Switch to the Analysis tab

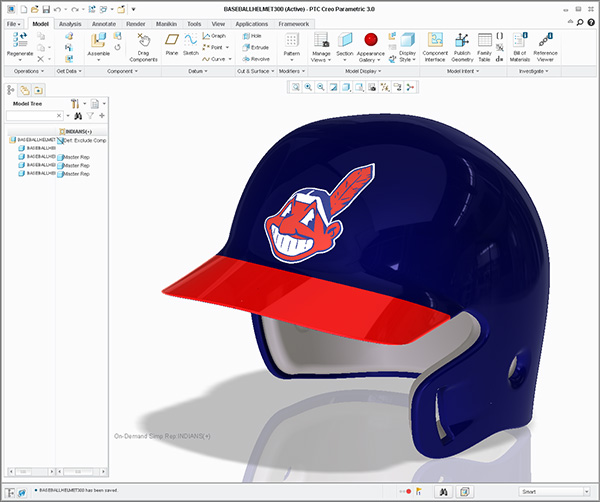70,24
